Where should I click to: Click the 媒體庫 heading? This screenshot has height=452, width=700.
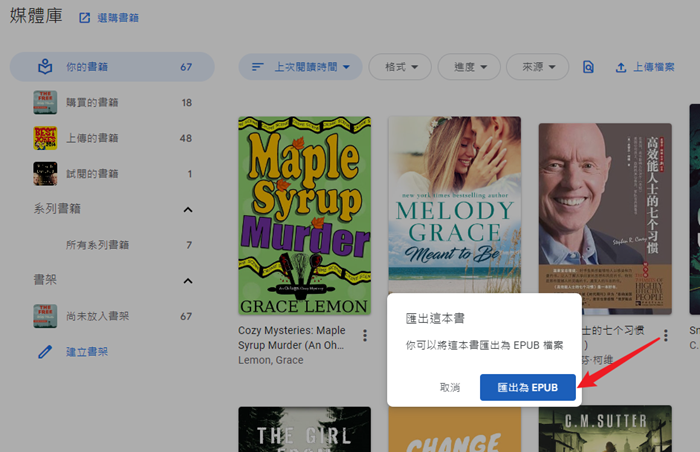36,16
